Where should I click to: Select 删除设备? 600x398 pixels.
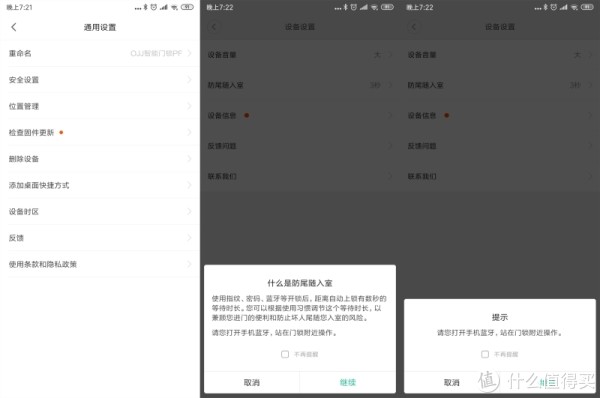pos(100,159)
